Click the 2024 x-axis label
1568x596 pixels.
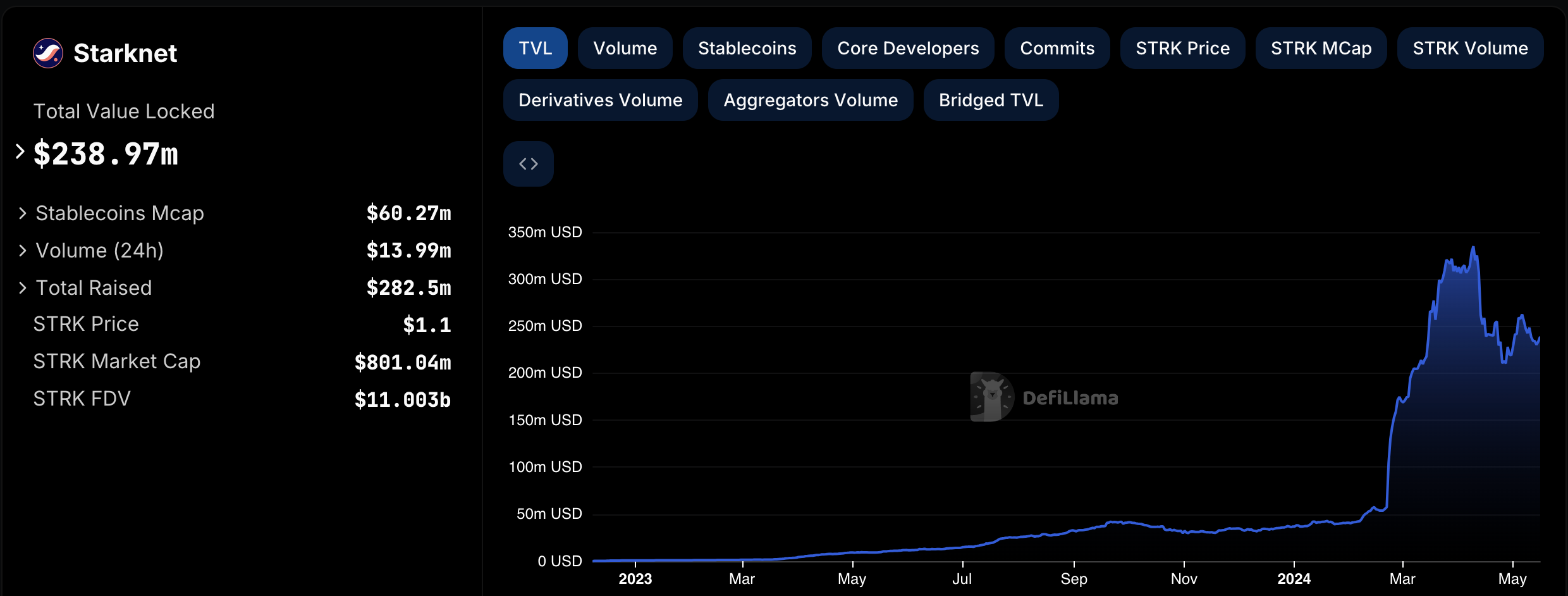pyautogui.click(x=1294, y=579)
